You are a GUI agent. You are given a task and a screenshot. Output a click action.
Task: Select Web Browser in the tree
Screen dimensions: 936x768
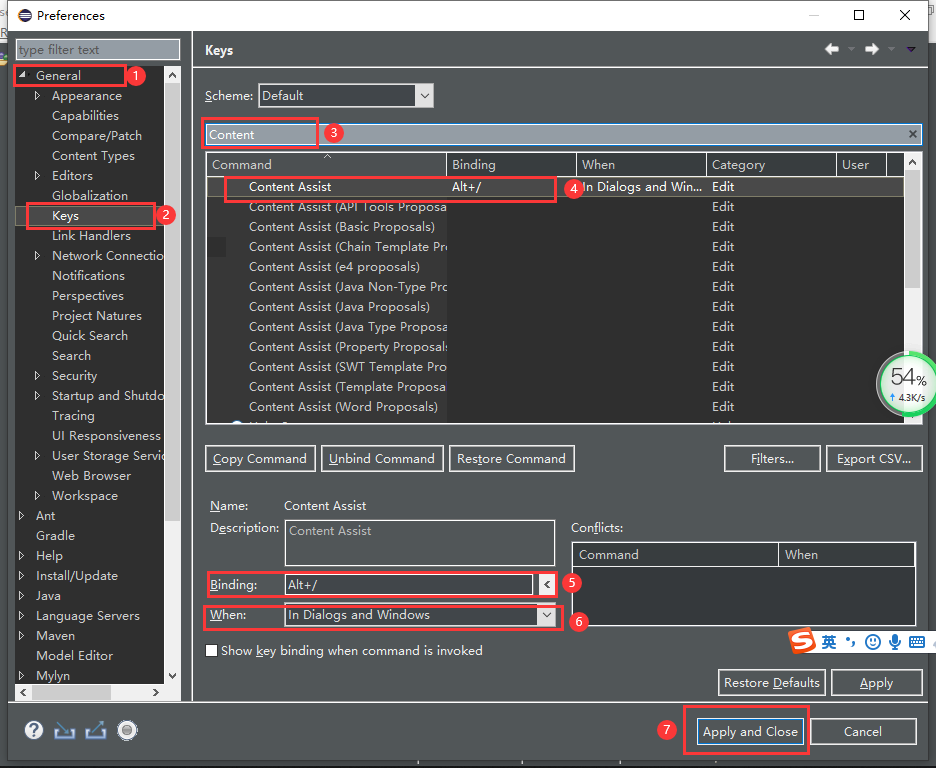coord(91,476)
